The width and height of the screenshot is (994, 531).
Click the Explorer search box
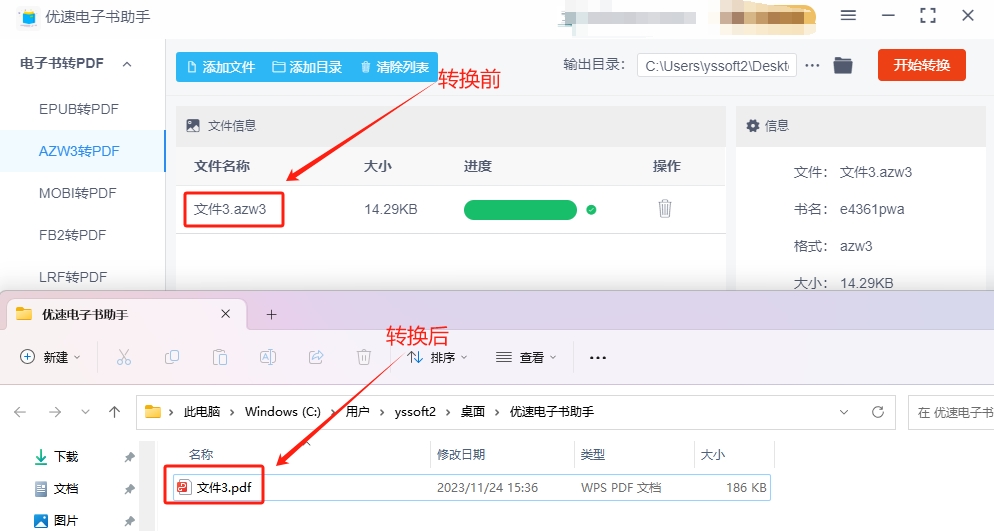point(951,413)
